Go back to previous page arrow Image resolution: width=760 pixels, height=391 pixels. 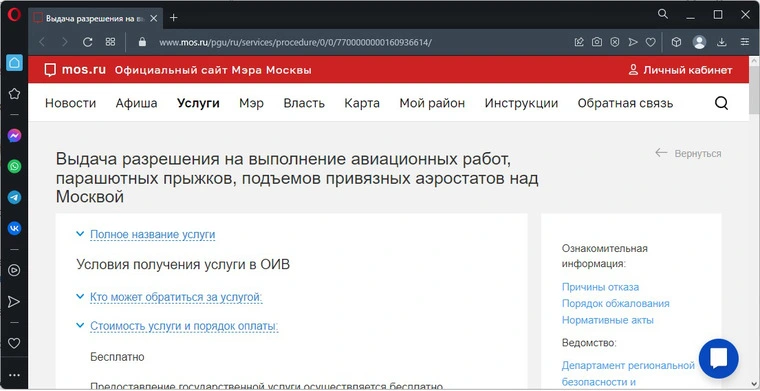(x=42, y=42)
